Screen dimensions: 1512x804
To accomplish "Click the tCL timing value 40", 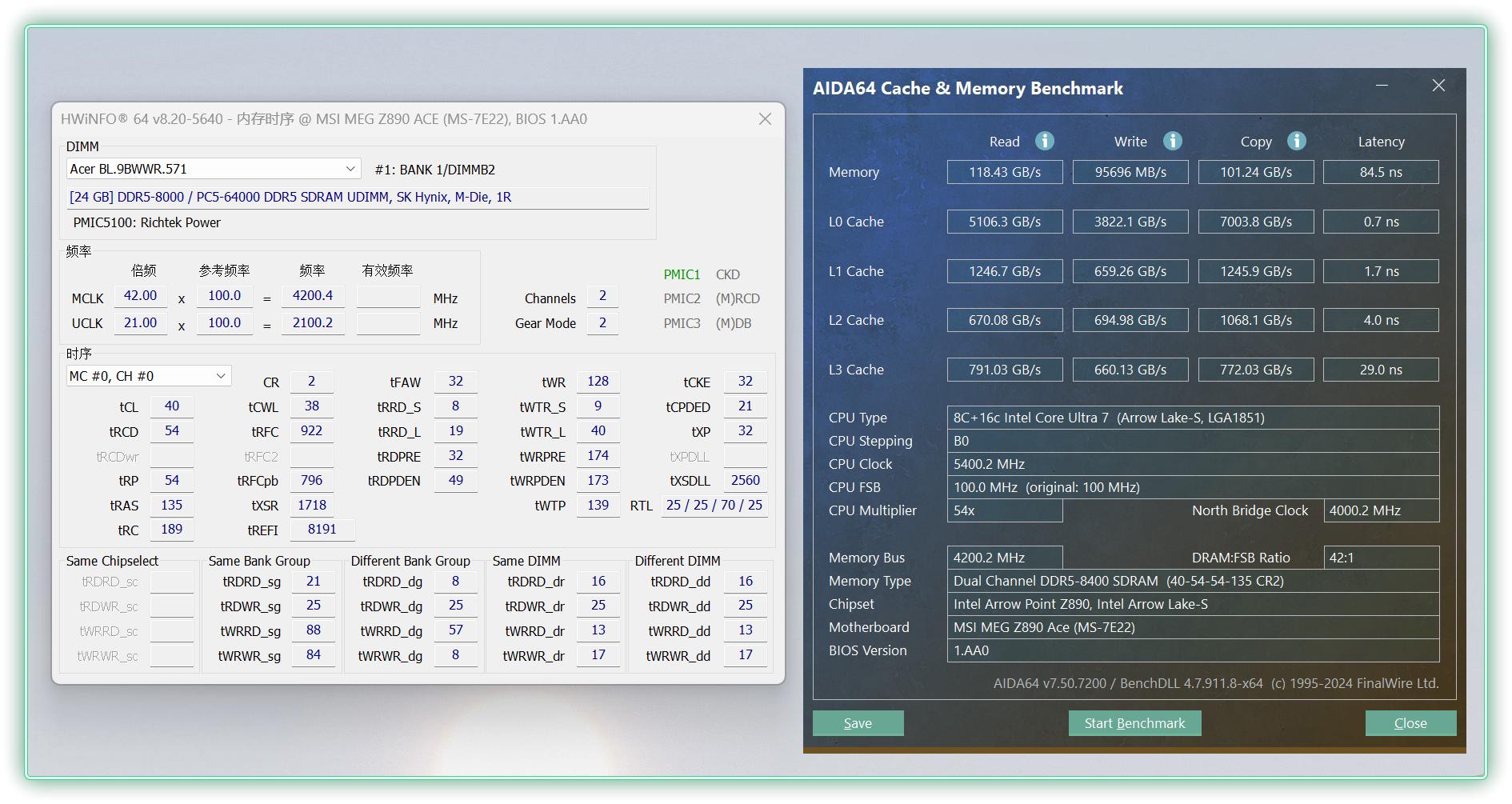I will coord(172,406).
